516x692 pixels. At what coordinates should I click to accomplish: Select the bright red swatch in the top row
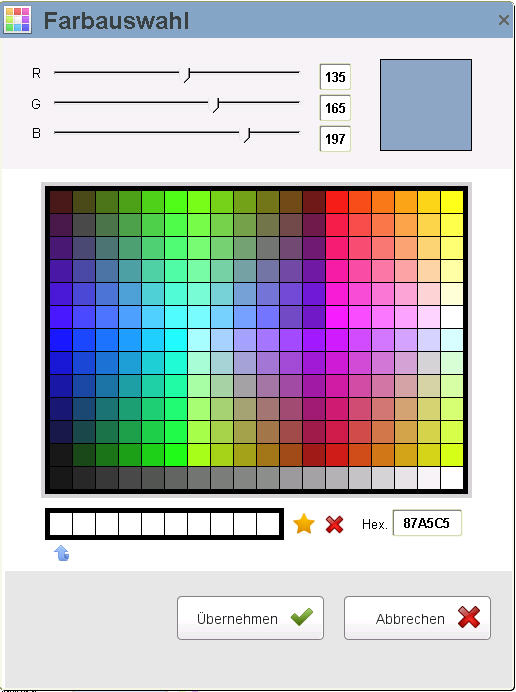coord(337,202)
